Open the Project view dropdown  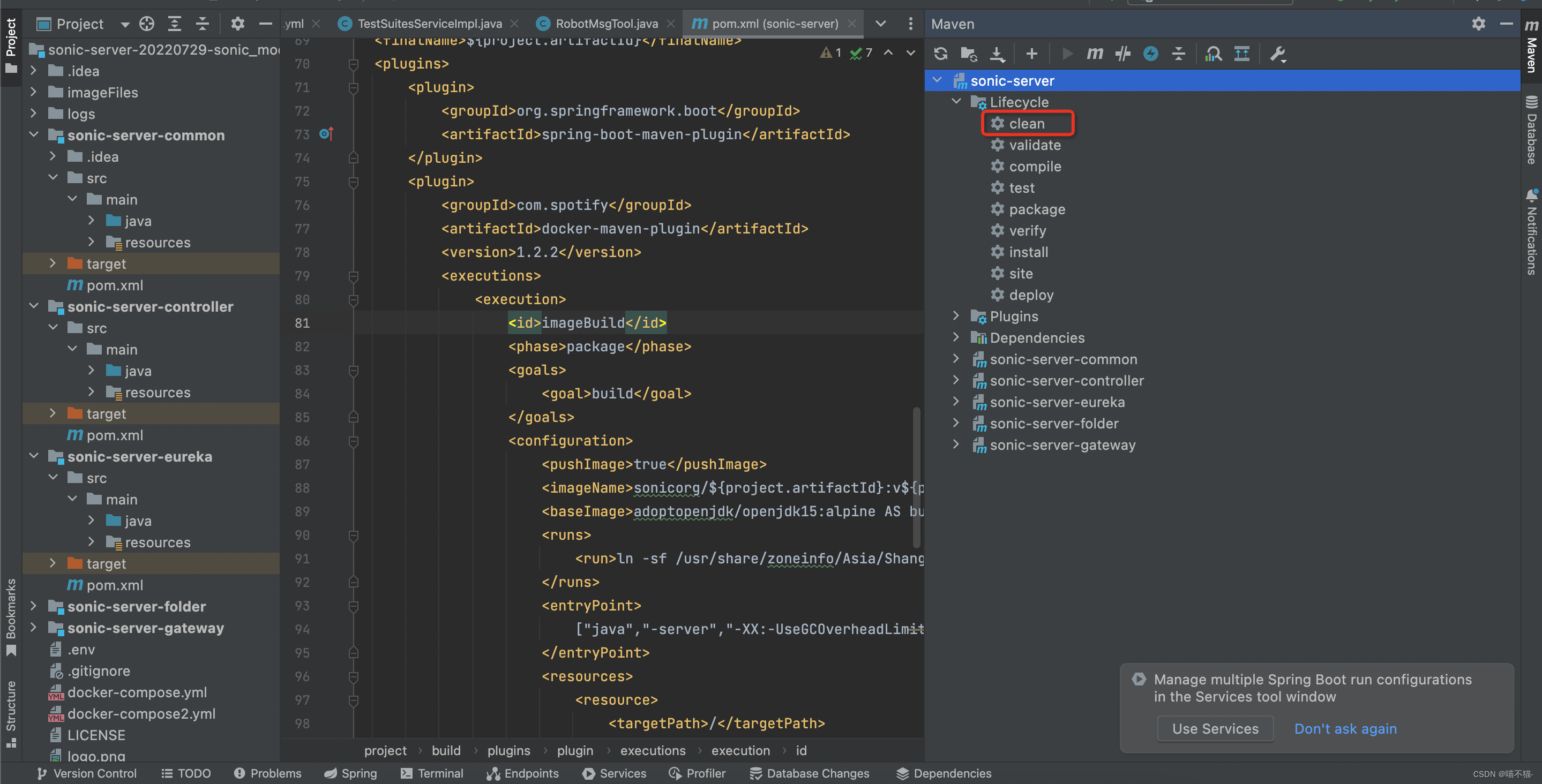(x=124, y=25)
